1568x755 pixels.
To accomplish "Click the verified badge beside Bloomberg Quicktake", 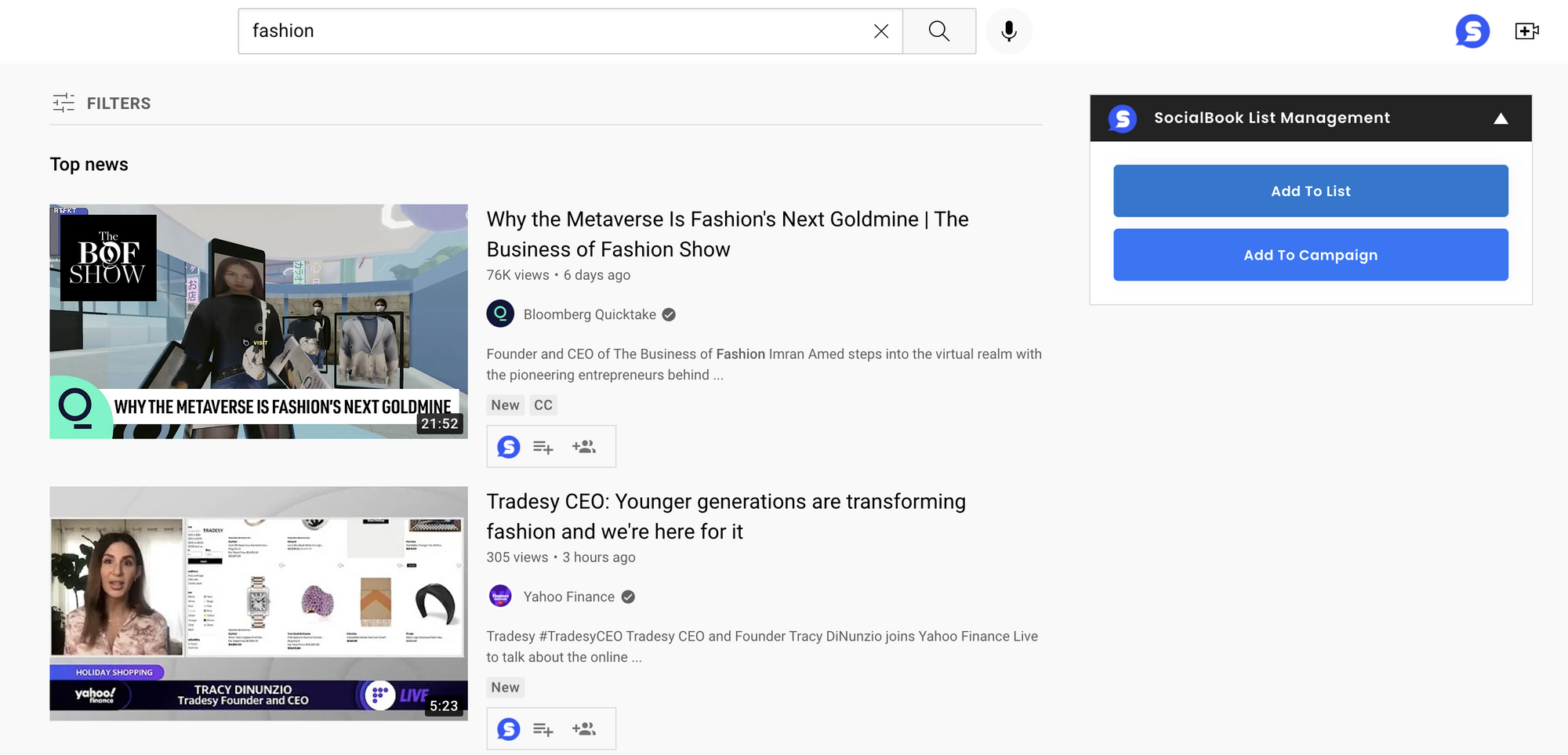I will 669,314.
